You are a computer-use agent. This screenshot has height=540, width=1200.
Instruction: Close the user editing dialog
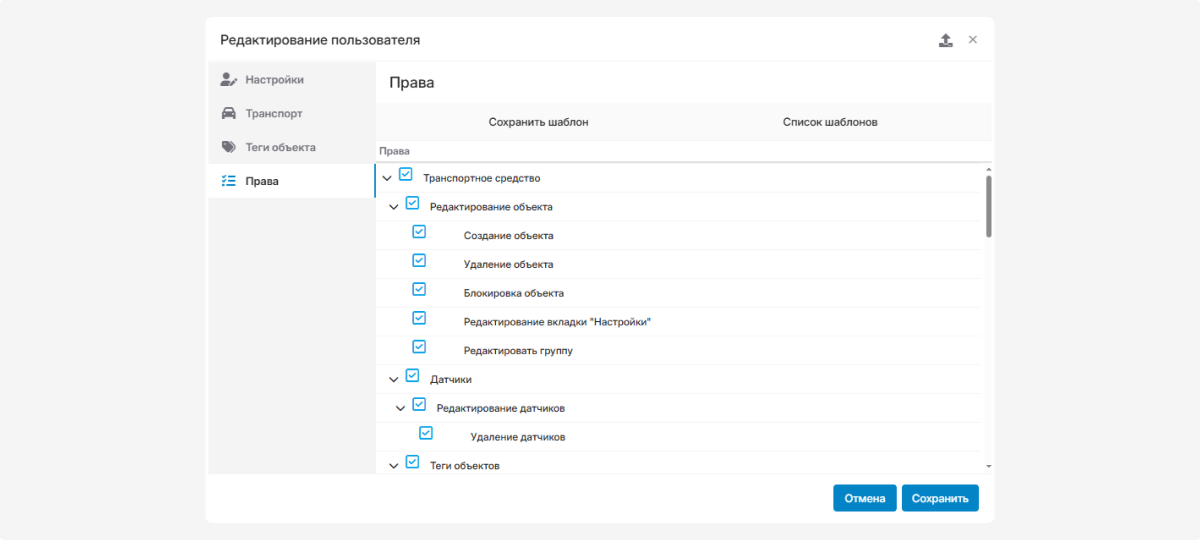[973, 40]
